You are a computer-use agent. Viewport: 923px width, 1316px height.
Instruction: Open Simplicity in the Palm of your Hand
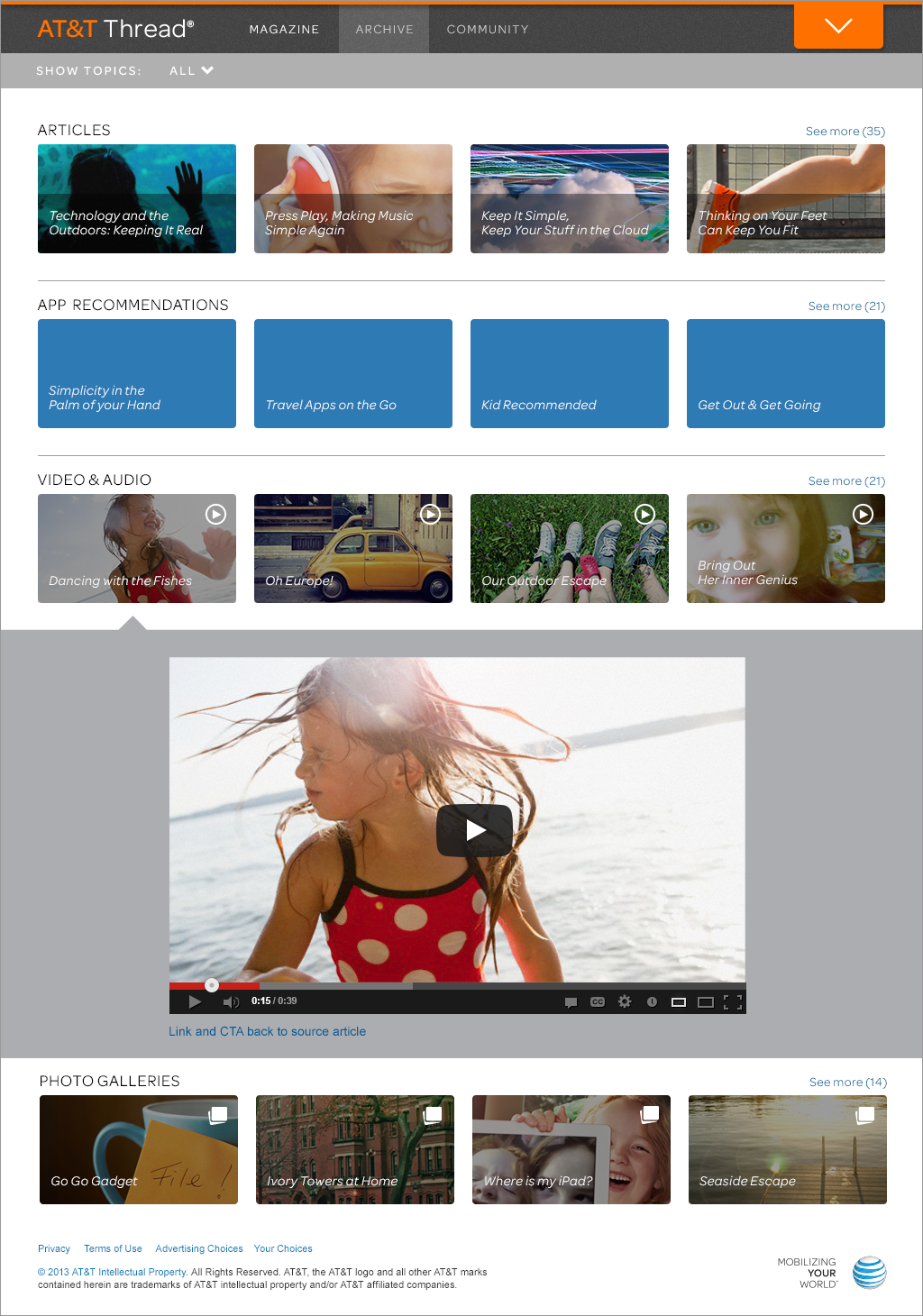pyautogui.click(x=137, y=373)
